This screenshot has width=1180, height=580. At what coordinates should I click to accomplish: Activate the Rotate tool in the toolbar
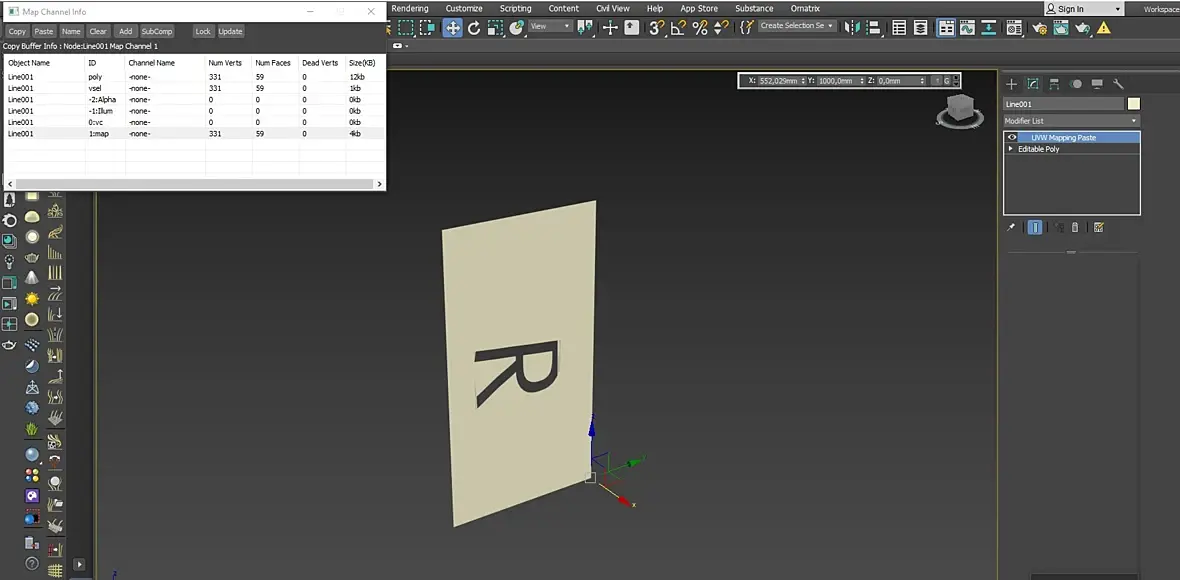point(474,28)
